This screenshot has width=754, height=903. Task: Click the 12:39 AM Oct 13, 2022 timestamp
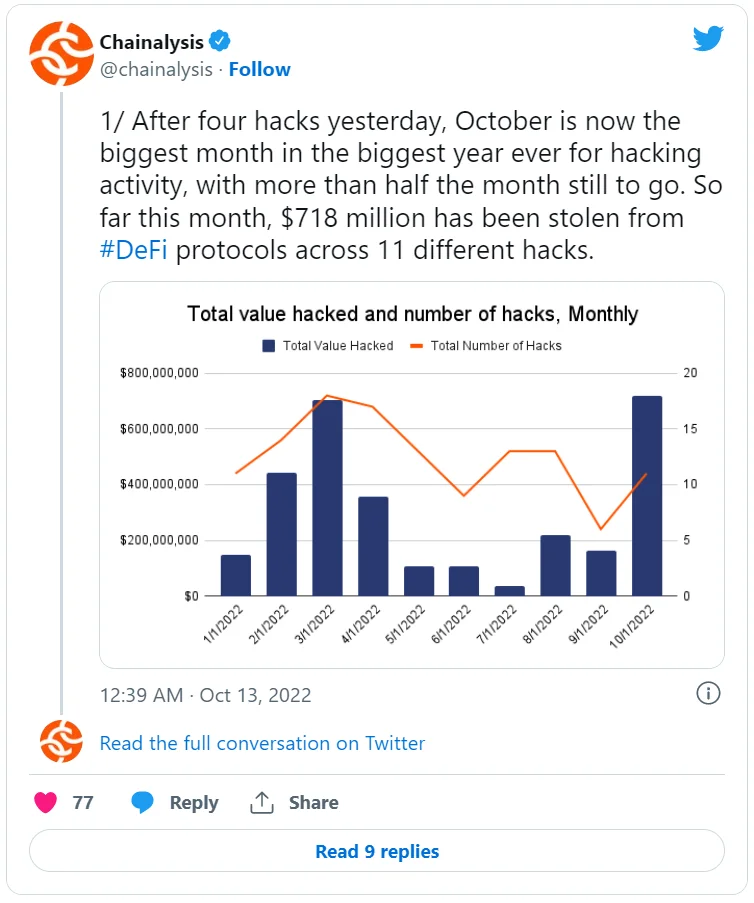205,695
